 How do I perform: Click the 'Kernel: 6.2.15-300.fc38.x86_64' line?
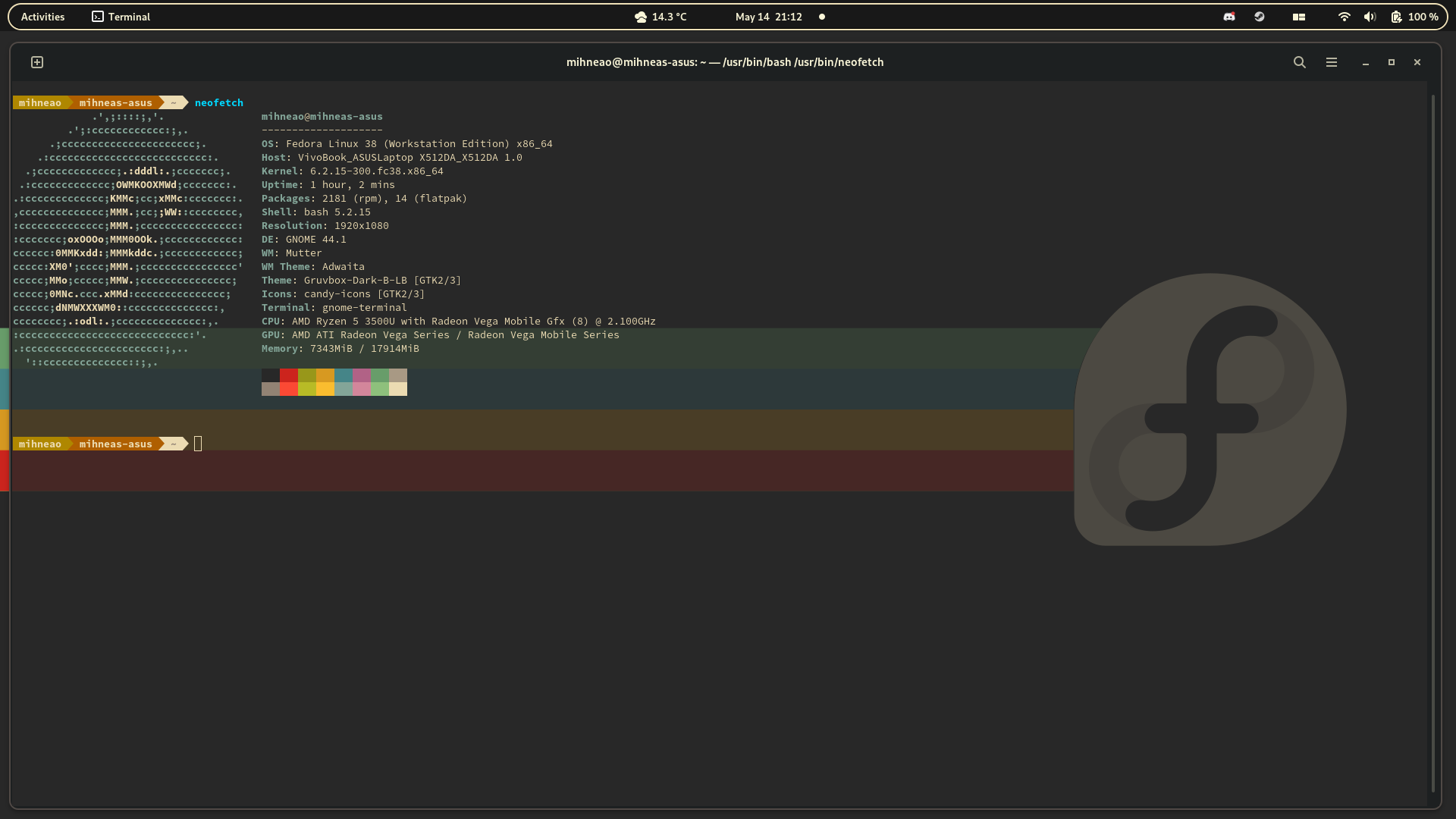pyautogui.click(x=352, y=171)
